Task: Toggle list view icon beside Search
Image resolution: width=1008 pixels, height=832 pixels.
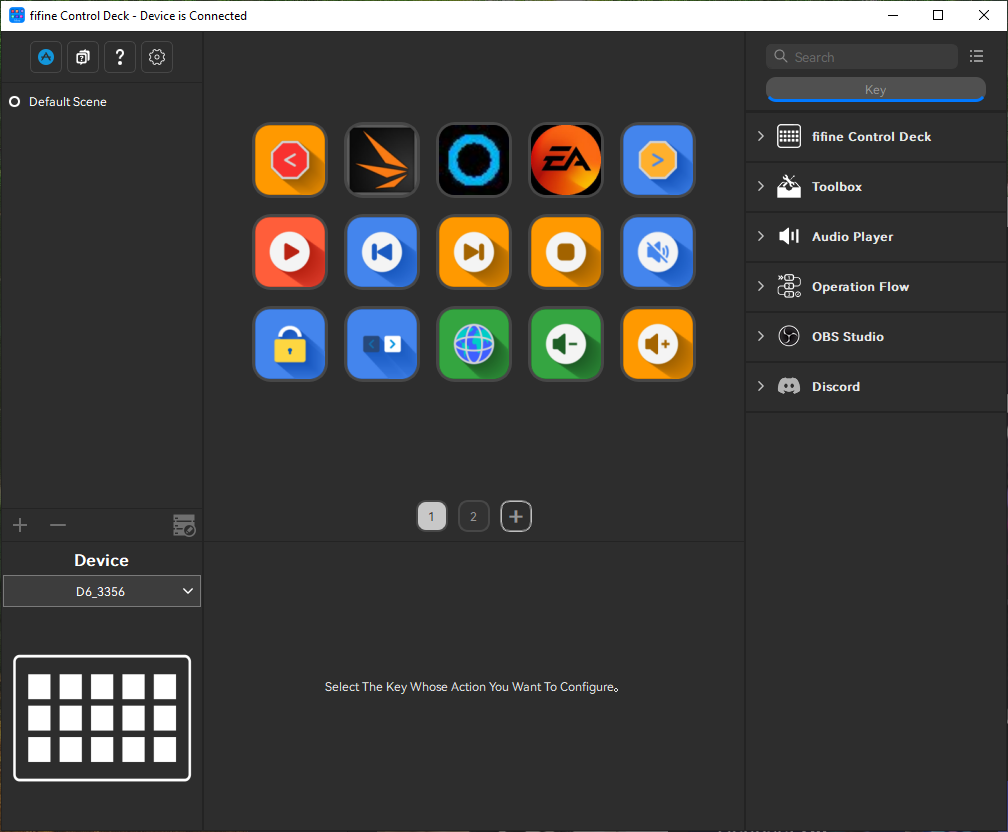Action: point(976,57)
